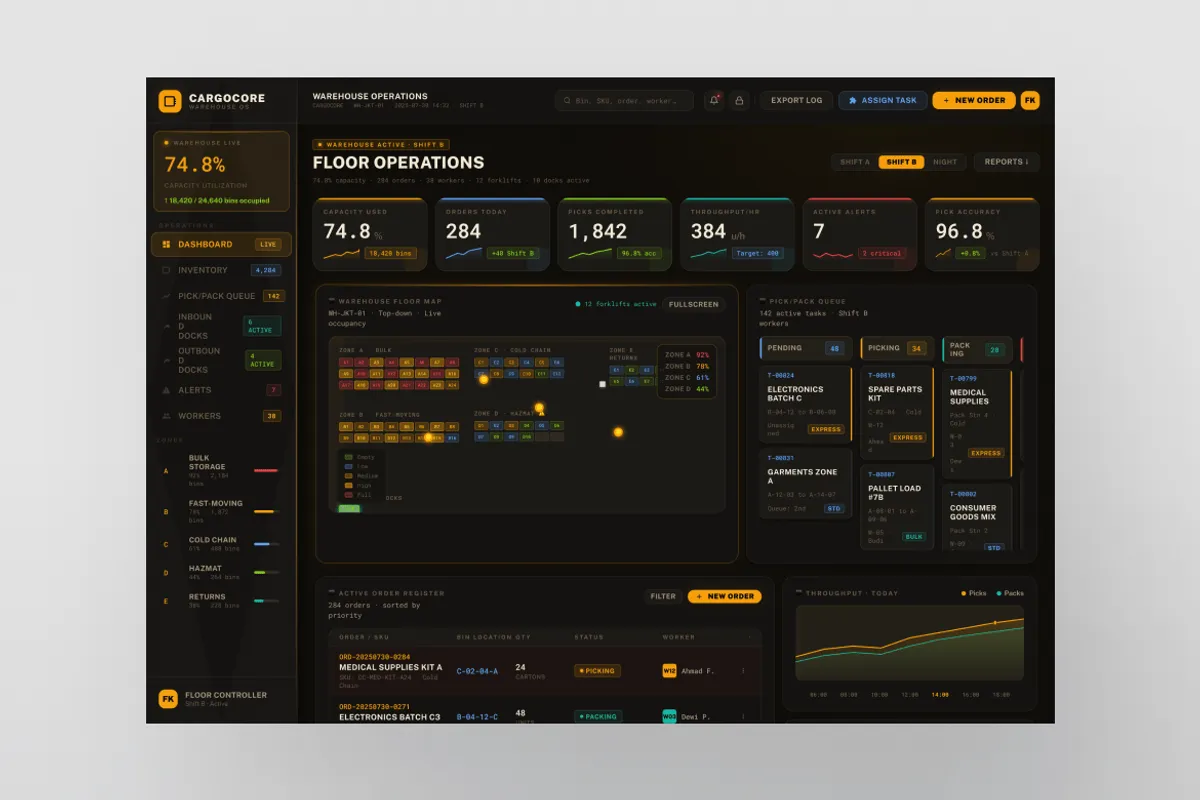The height and width of the screenshot is (800, 1200).
Task: Select the Pending queue column tab
Action: 805,348
